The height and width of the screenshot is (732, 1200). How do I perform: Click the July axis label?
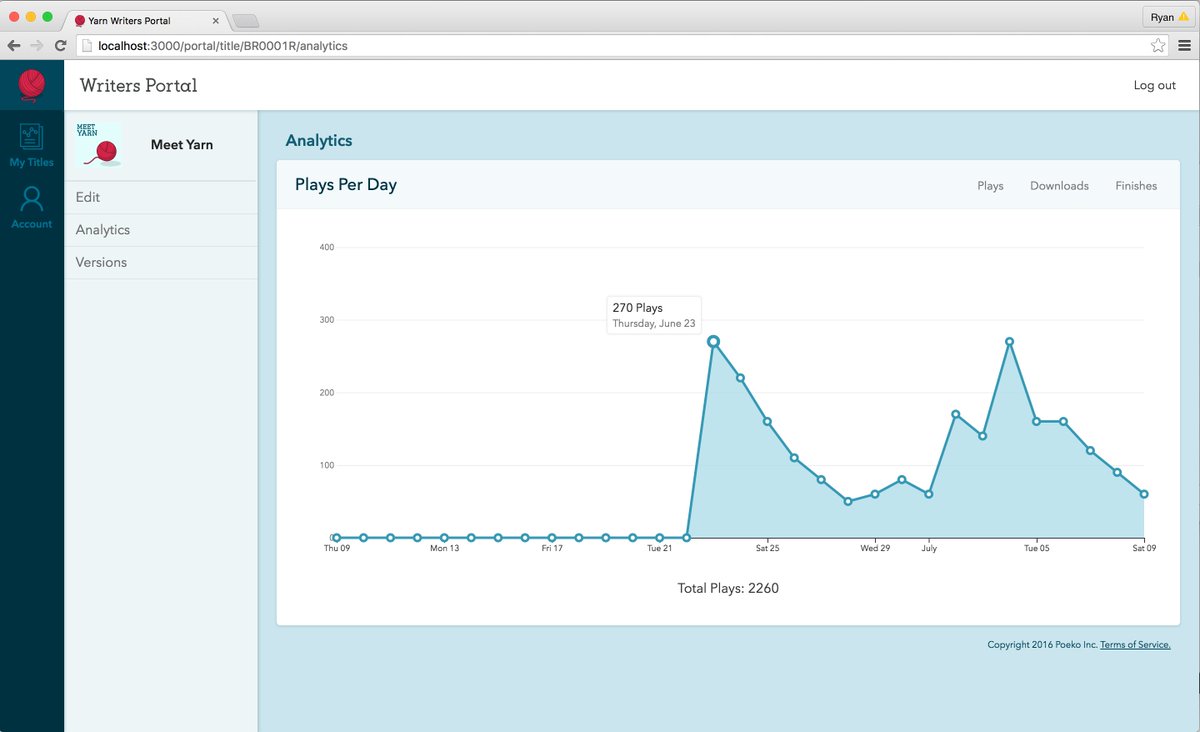pyautogui.click(x=929, y=548)
